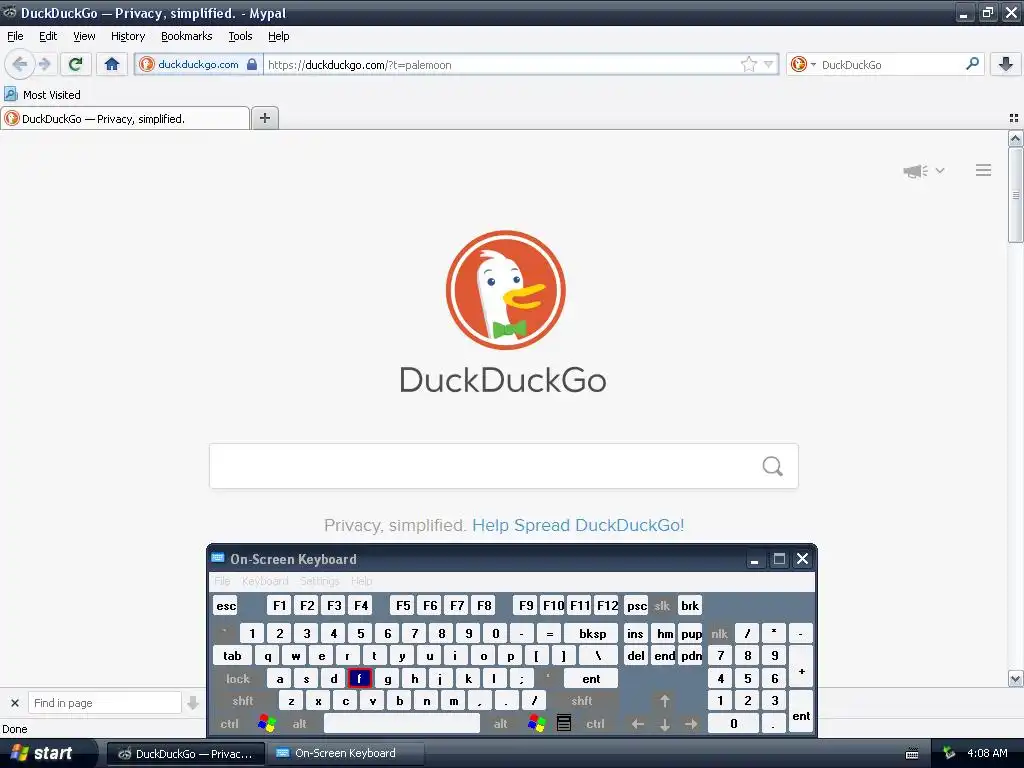The height and width of the screenshot is (768, 1024).
Task: Click the left arrow key on keyboard
Action: point(638,724)
